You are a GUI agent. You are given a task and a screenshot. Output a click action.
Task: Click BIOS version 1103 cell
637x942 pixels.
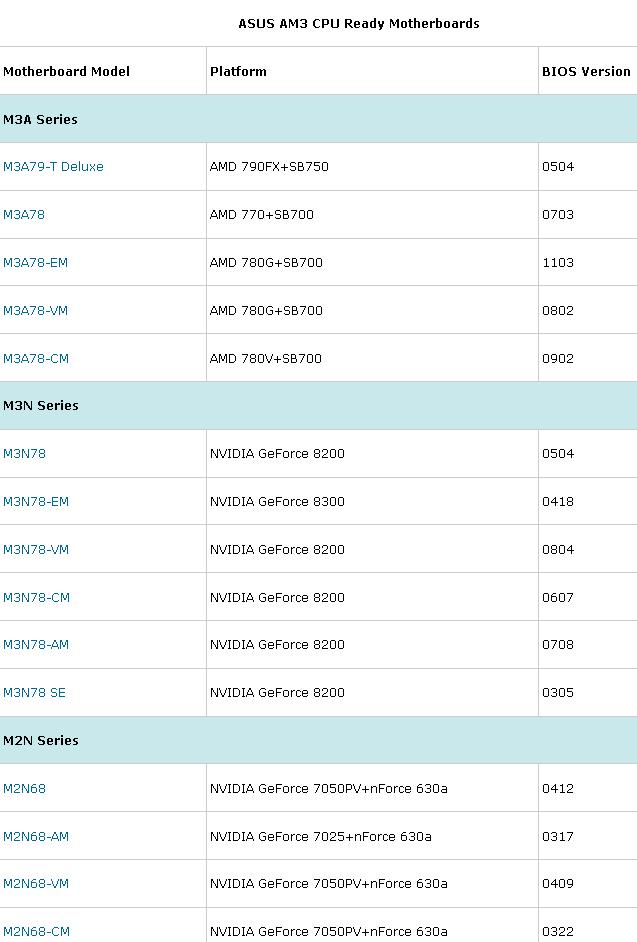[x=558, y=263]
